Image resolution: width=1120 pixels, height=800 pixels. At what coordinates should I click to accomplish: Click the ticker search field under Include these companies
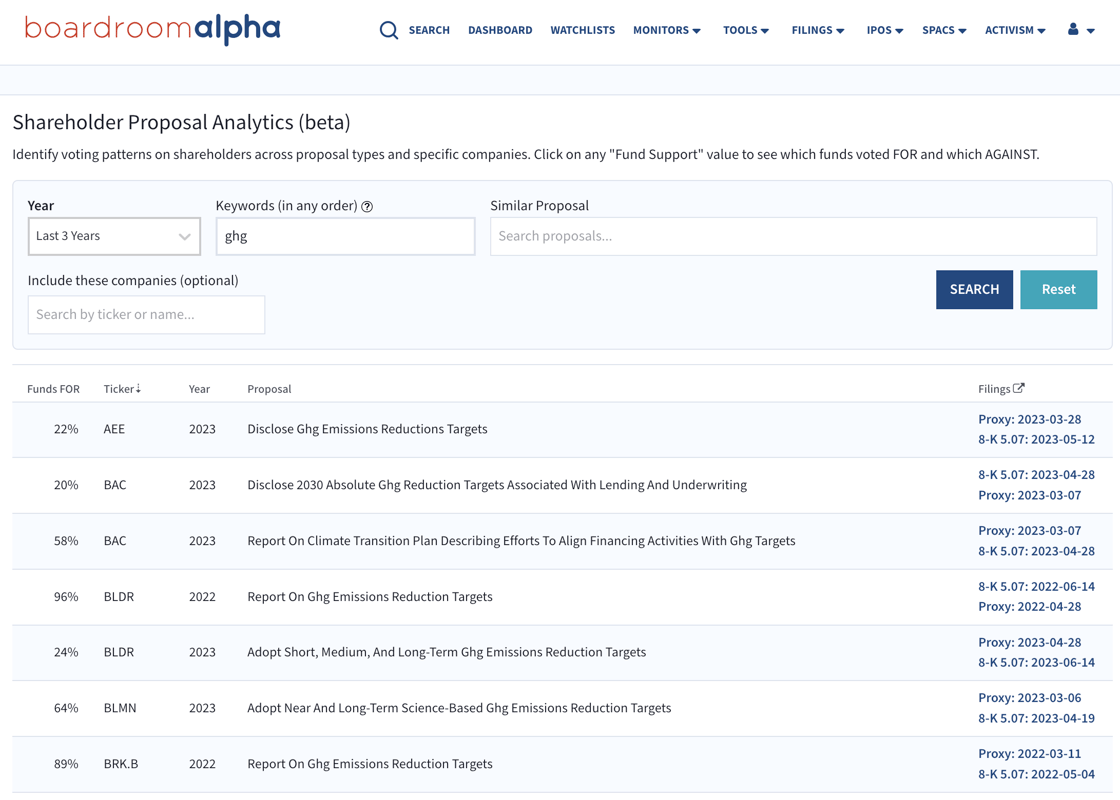[x=146, y=314]
